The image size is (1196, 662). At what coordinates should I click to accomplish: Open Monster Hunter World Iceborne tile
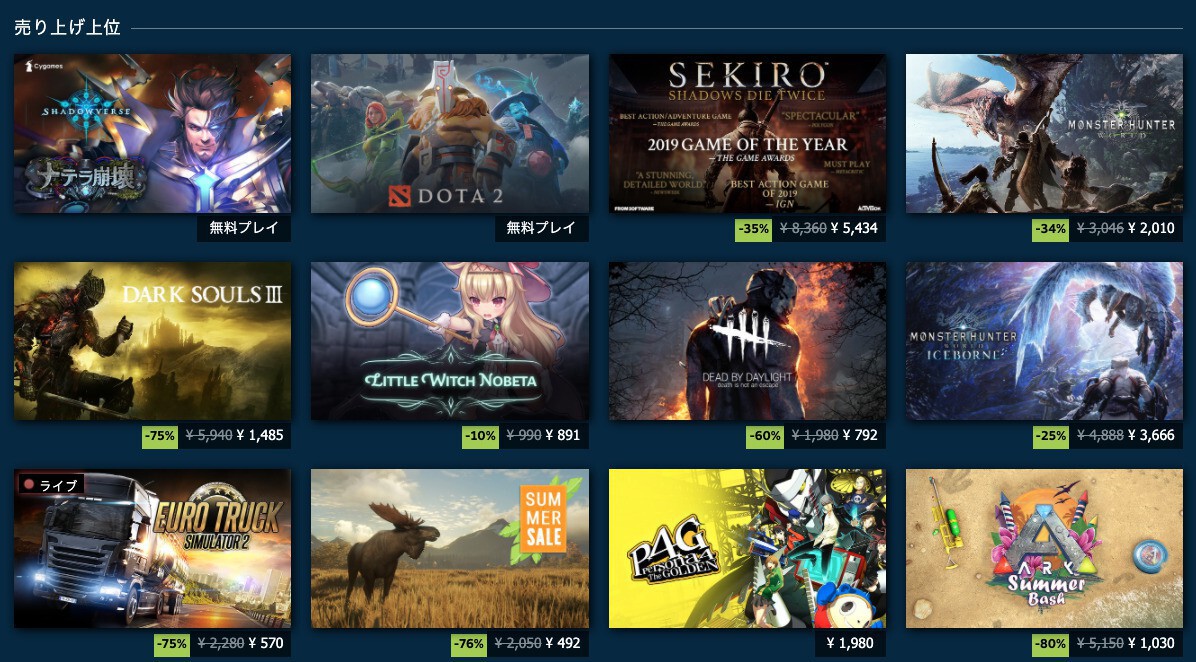1044,341
